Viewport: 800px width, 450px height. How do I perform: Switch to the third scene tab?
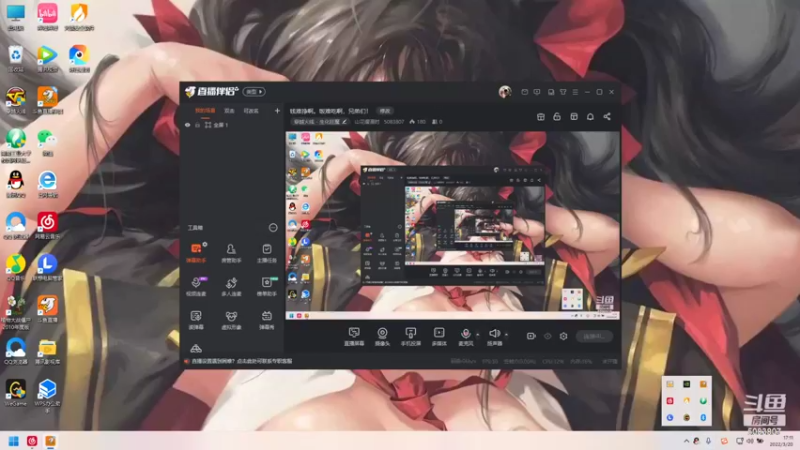pos(251,111)
